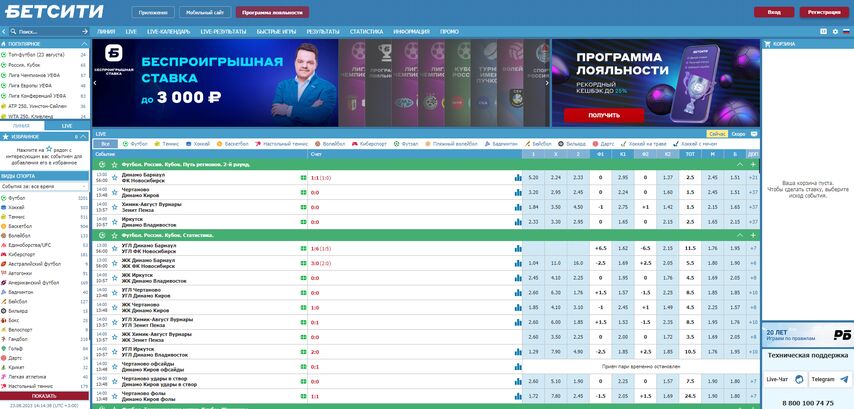Click the Russian flag language icon
The image size is (854, 409).
point(846,32)
